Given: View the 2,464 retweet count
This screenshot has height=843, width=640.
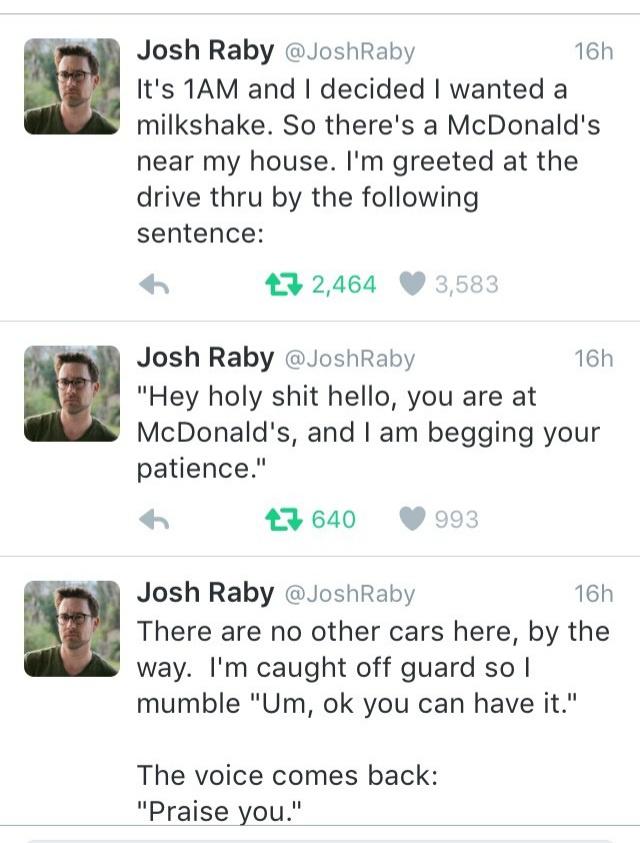Looking at the screenshot, I should click(x=344, y=285).
